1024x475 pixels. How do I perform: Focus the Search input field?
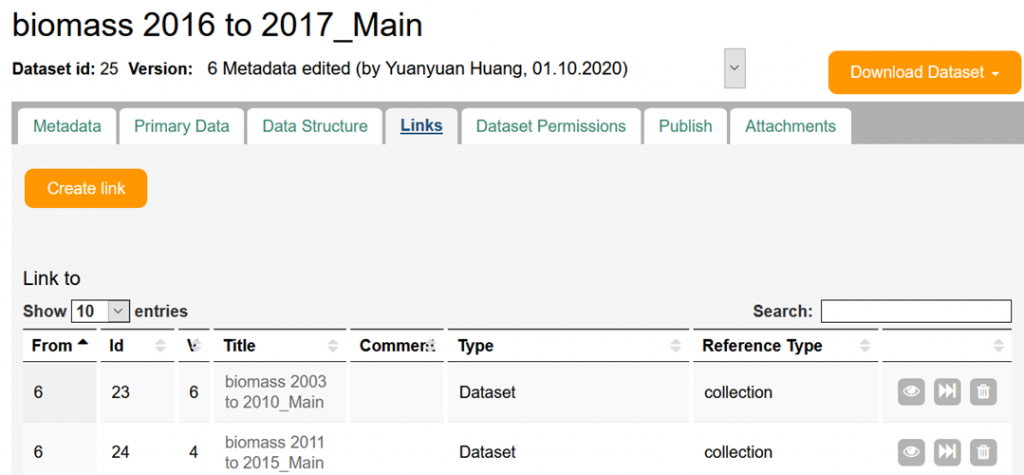tap(916, 311)
